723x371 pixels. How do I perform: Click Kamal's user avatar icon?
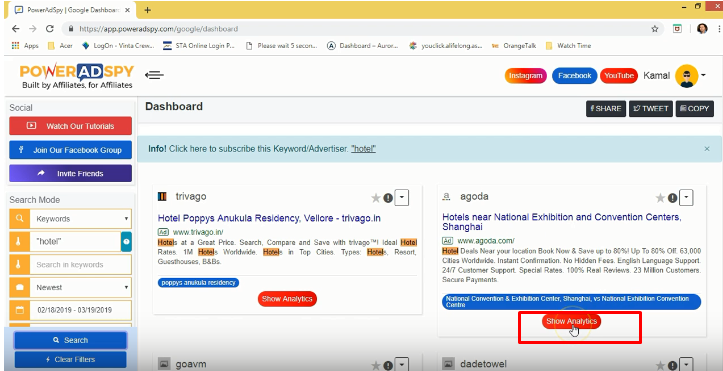687,76
